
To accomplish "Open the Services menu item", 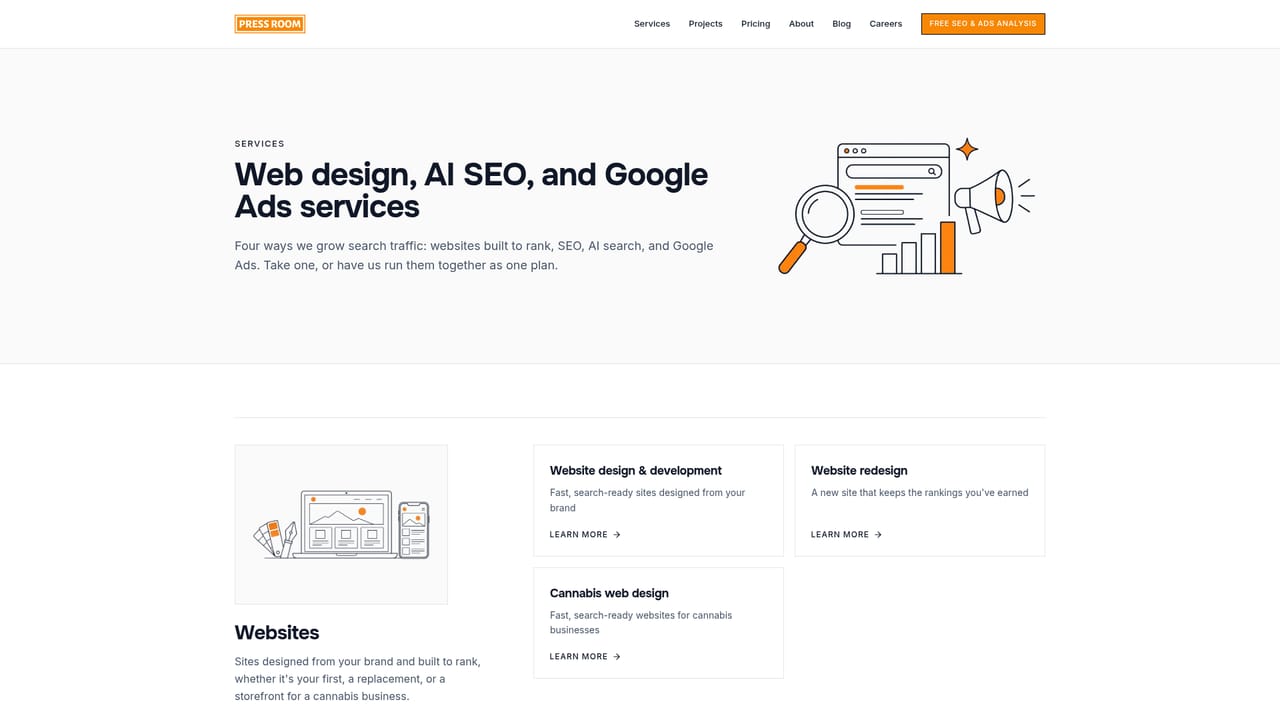I will pyautogui.click(x=652, y=24).
